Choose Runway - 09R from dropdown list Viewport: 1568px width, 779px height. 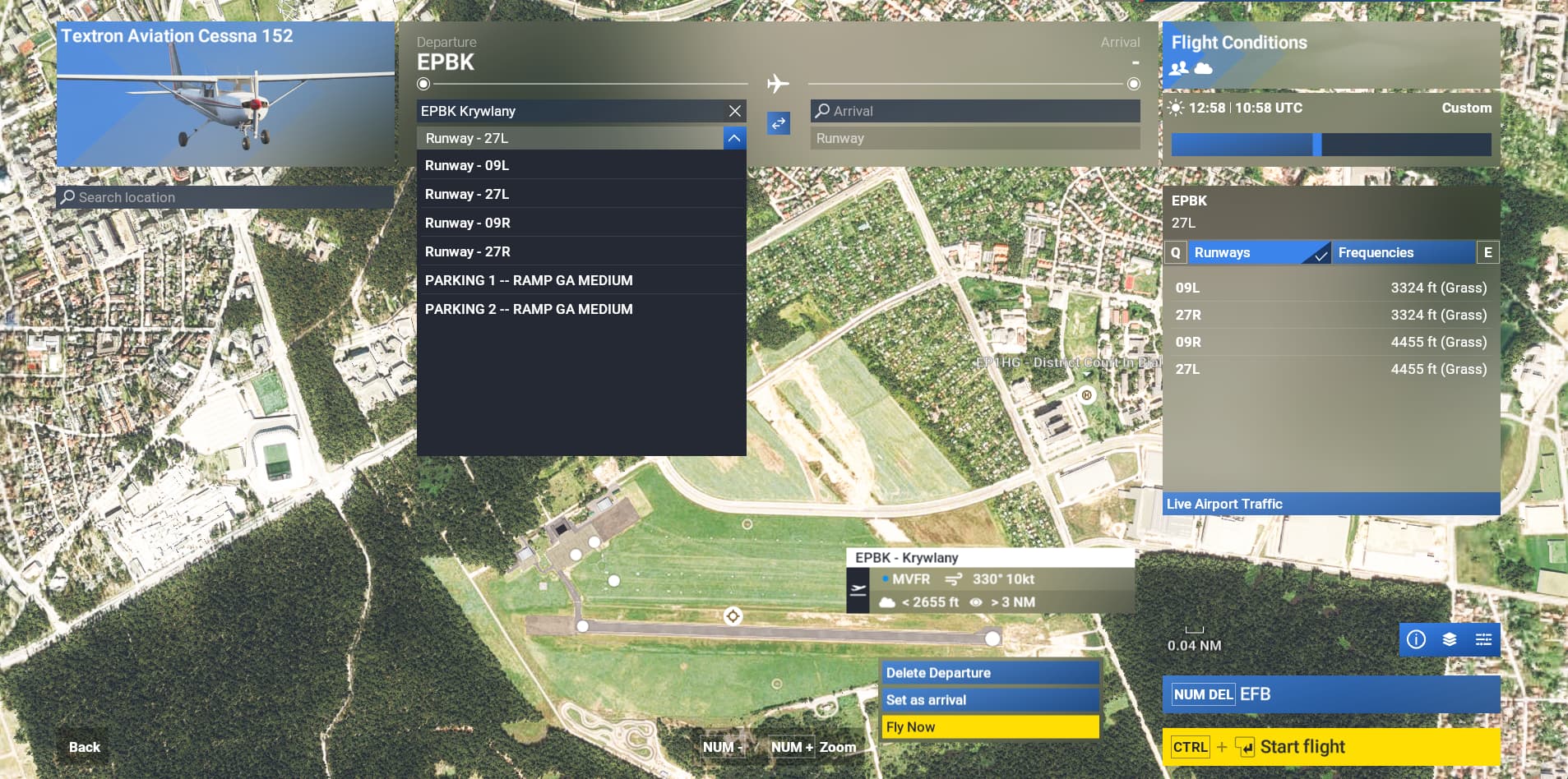coord(581,223)
